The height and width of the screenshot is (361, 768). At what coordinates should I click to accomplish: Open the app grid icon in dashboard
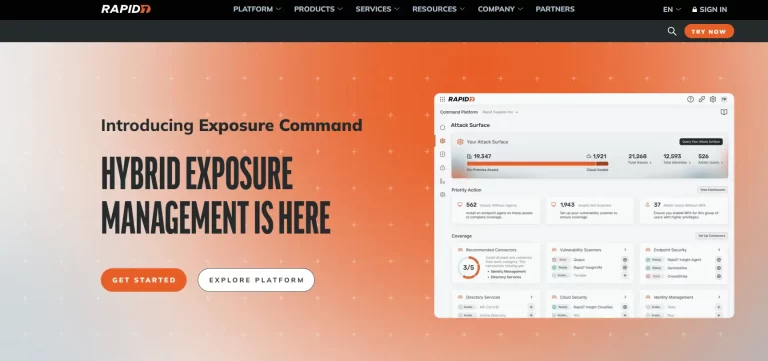coord(442,99)
